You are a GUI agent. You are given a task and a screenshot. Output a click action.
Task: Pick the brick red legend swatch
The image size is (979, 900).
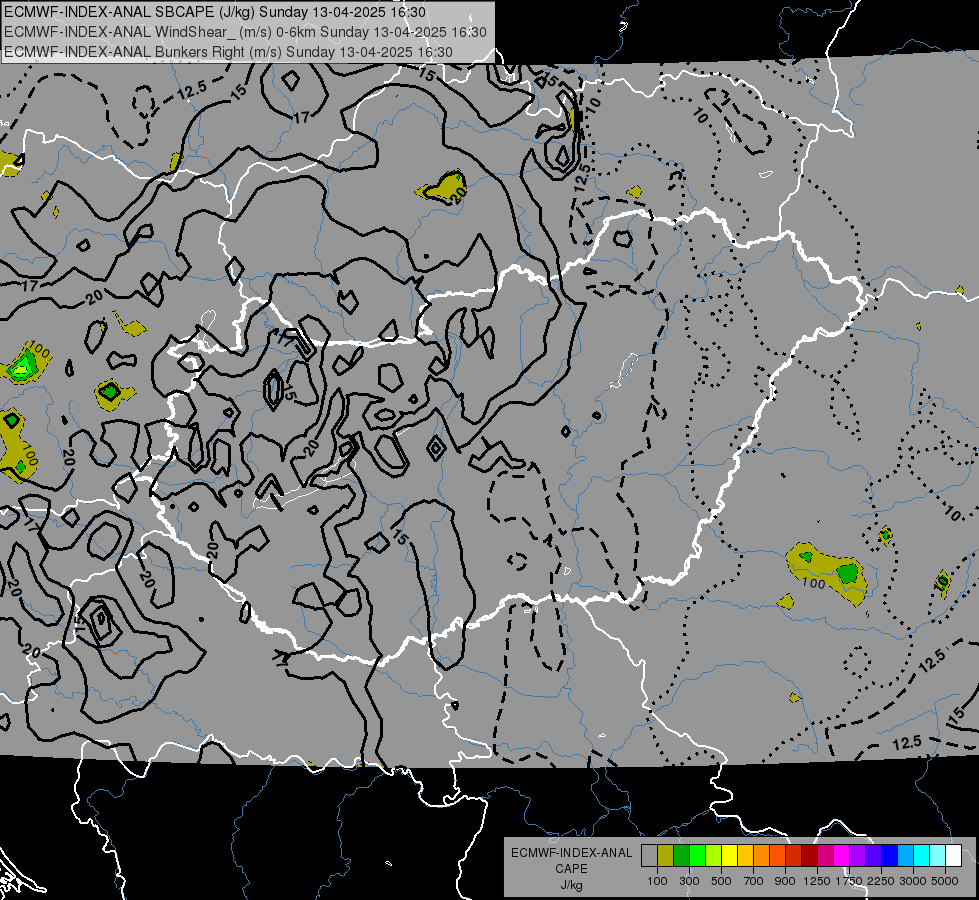(x=794, y=856)
